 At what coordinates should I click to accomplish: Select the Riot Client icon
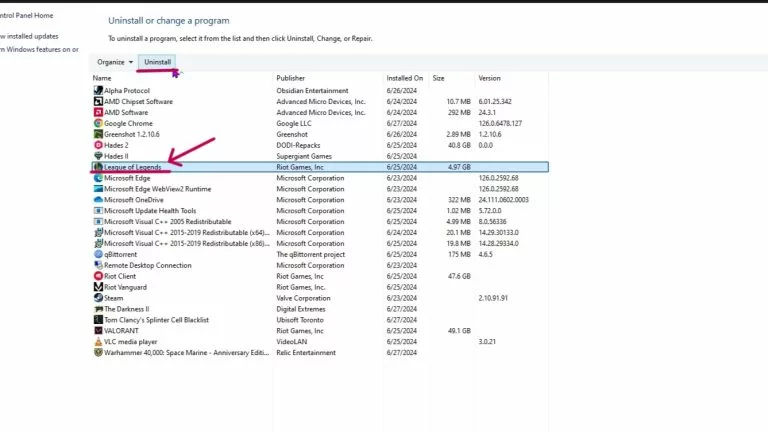[x=98, y=276]
